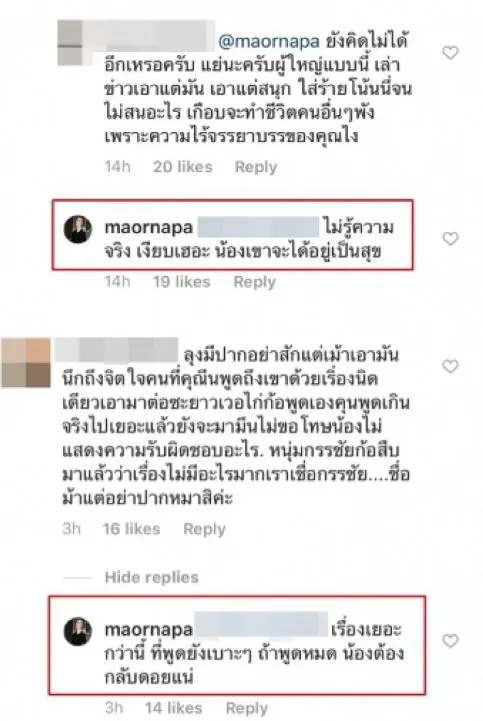The width and height of the screenshot is (483, 721).
Task: Like maornapa's reply with 14 likes
Action: (450, 641)
